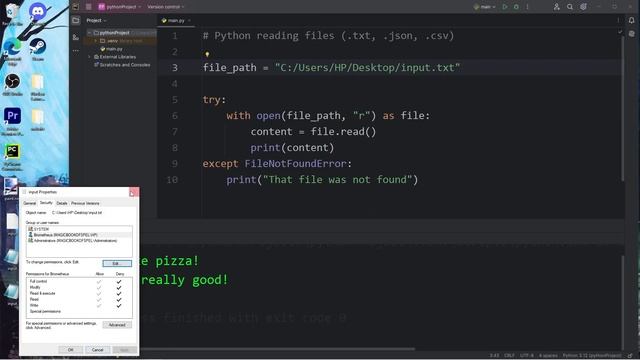Open the Code With Me user icon
The image size is (640, 360).
556,7
